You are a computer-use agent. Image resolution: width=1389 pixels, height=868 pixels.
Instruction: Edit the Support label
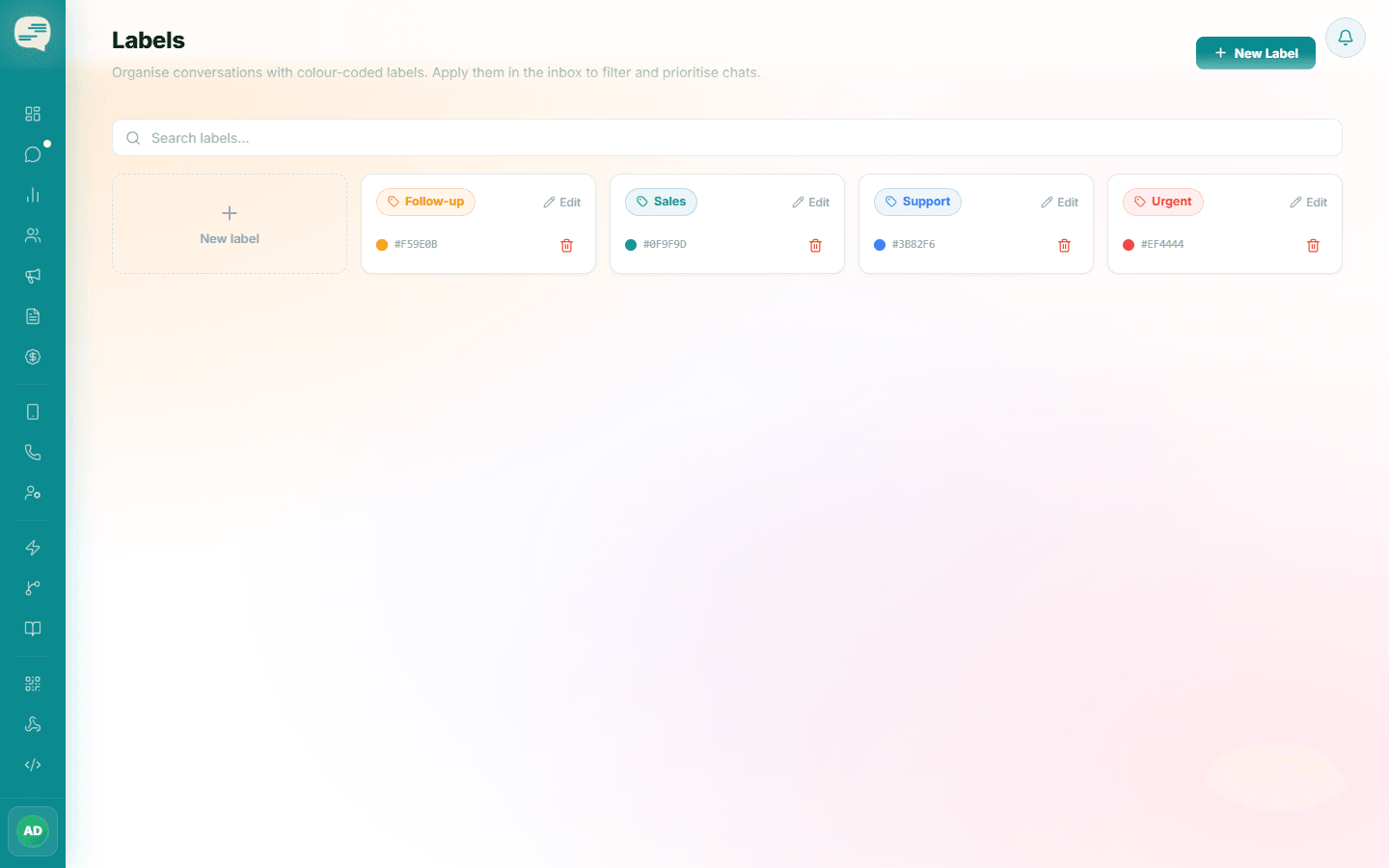[1059, 203]
